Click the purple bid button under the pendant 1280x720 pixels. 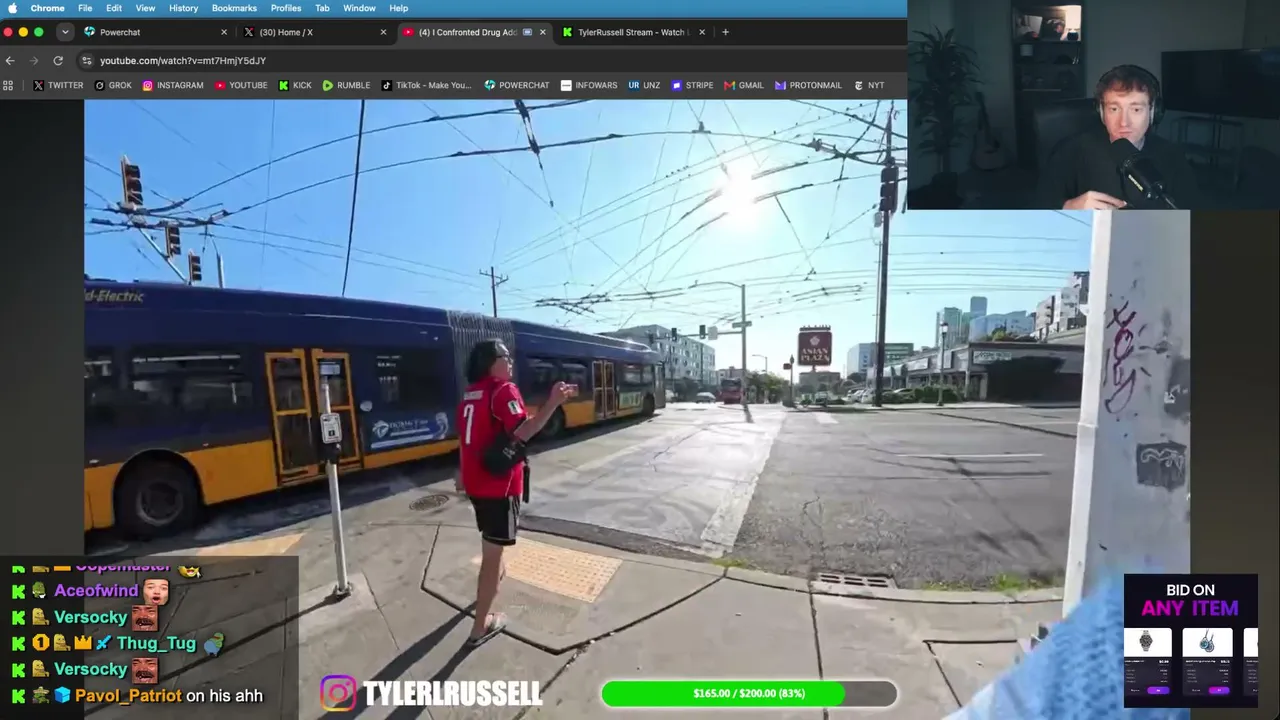tap(1218, 690)
